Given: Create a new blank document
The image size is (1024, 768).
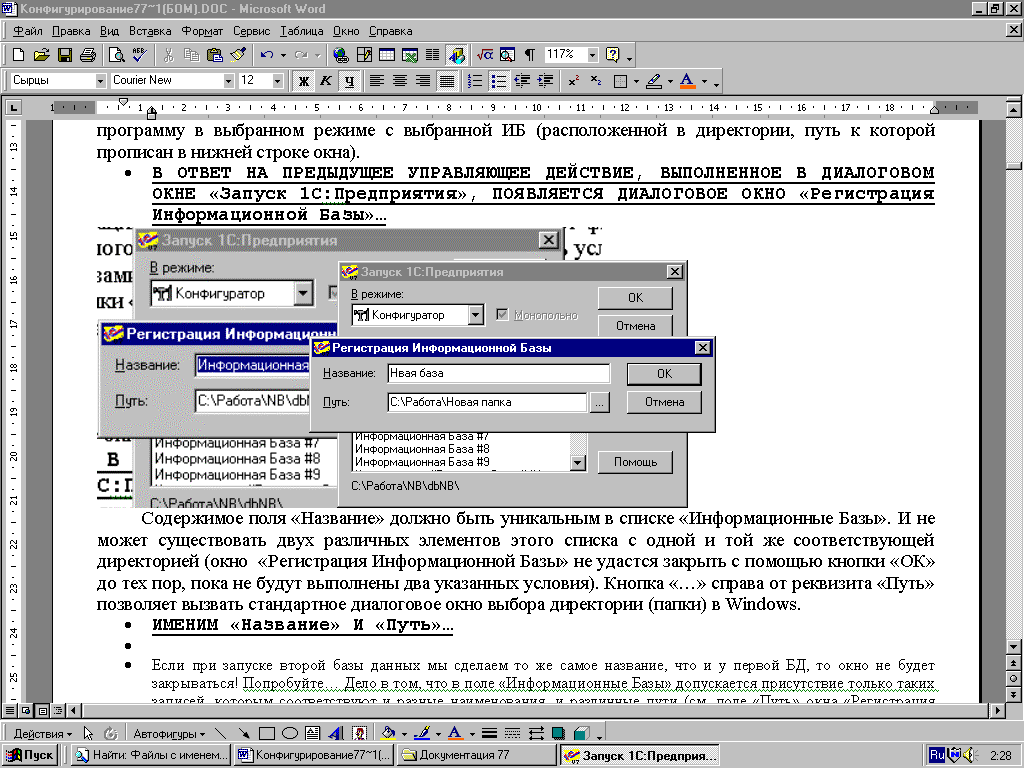Looking at the screenshot, I should 18,55.
